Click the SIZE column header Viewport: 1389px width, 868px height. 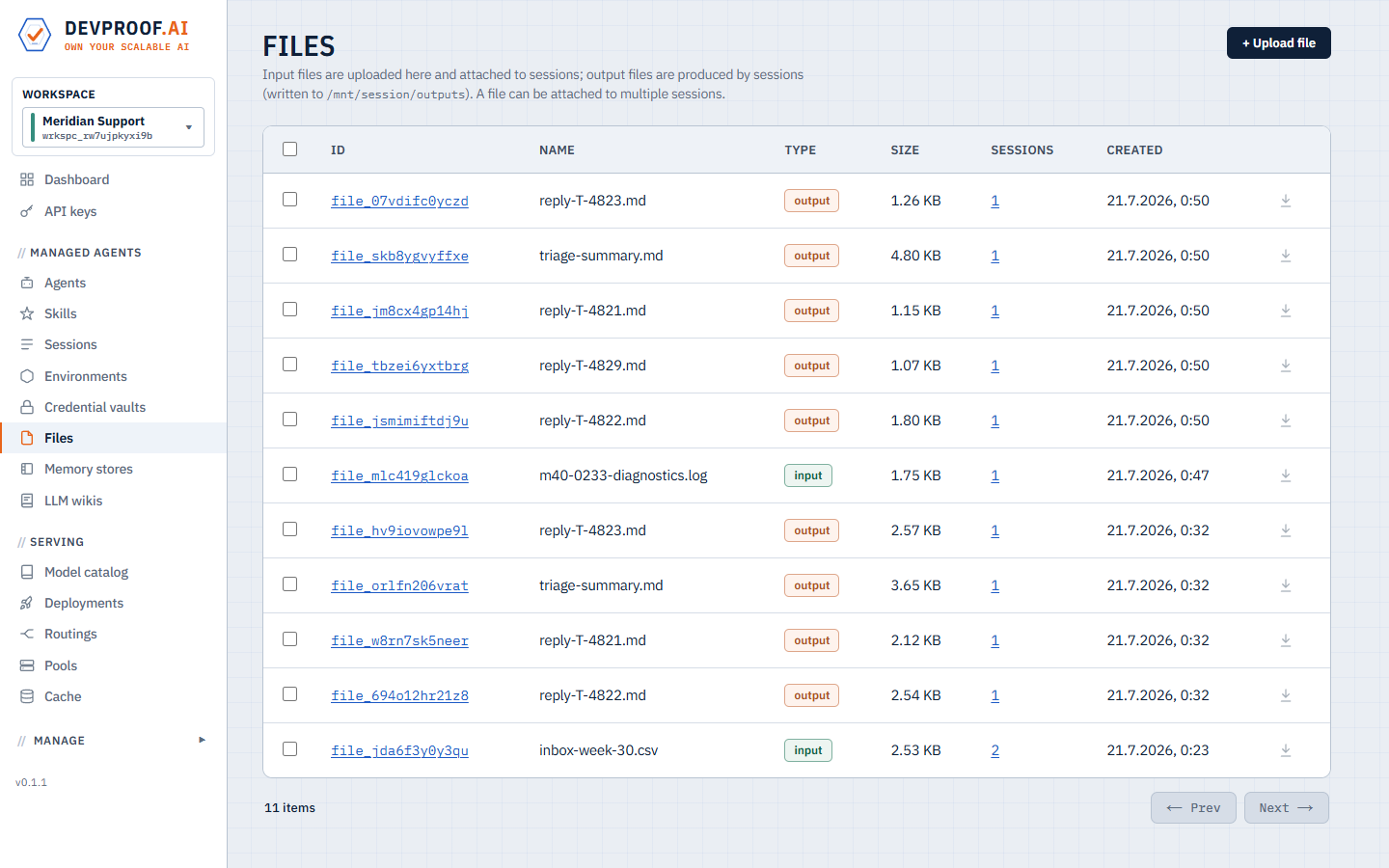905,150
